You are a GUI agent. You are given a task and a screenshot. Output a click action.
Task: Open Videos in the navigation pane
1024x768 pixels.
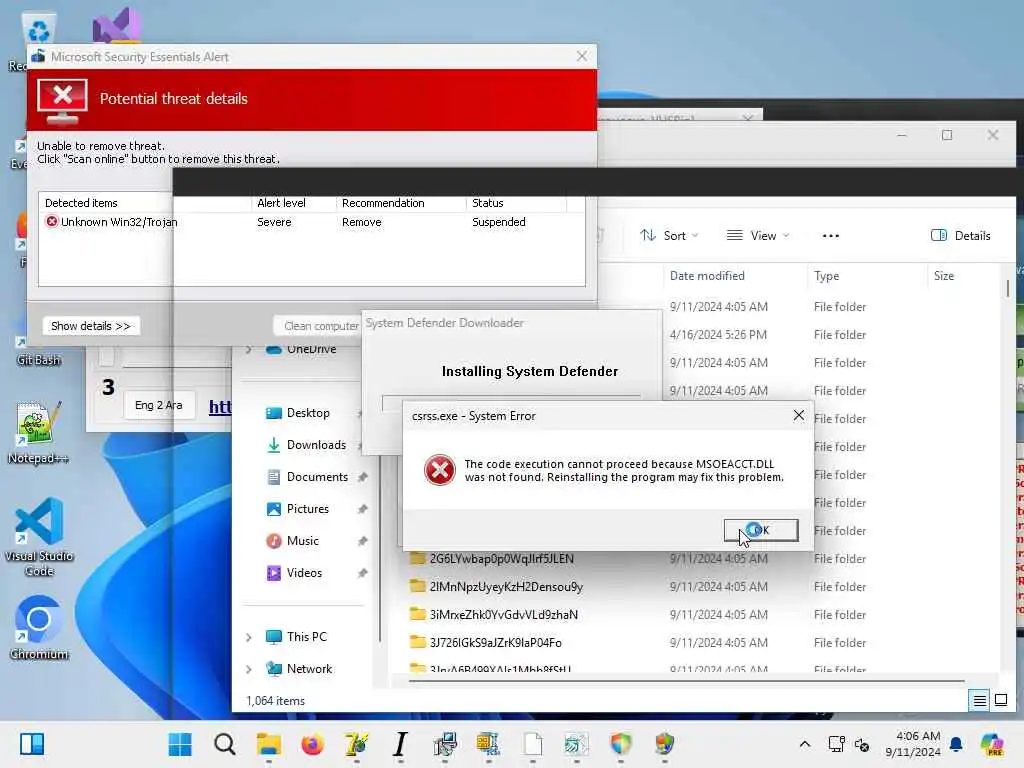tap(304, 573)
